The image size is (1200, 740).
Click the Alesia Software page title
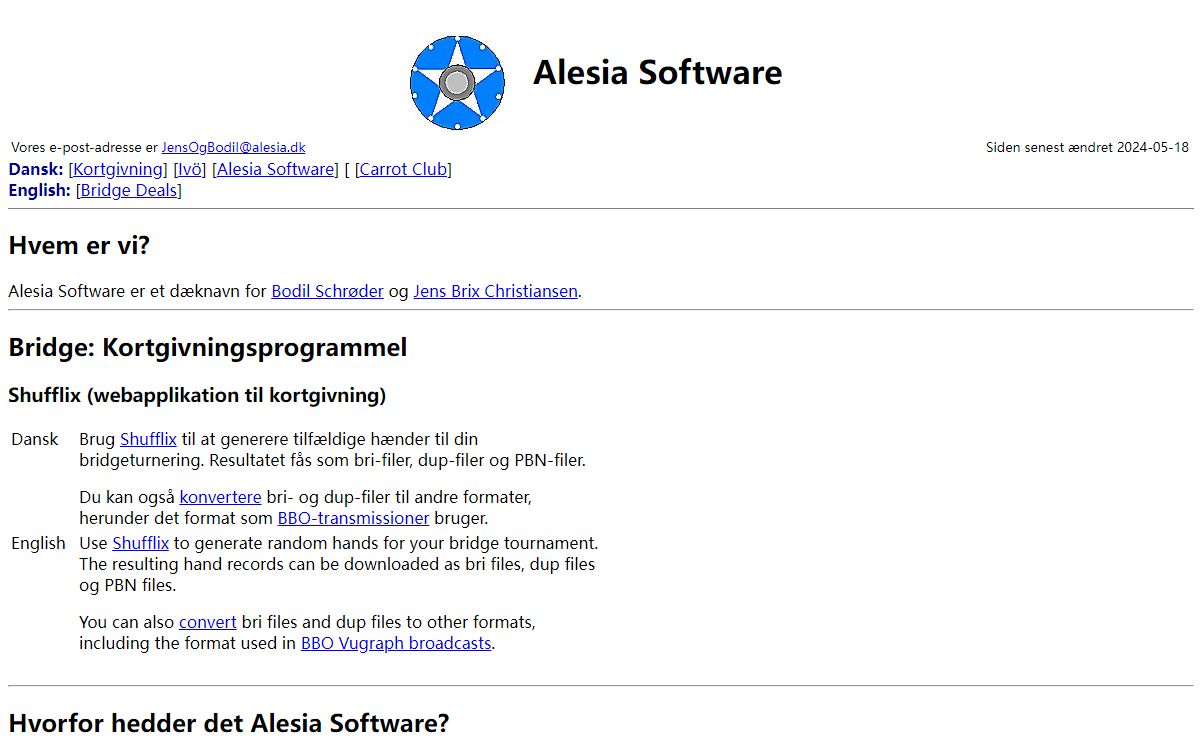pos(657,72)
